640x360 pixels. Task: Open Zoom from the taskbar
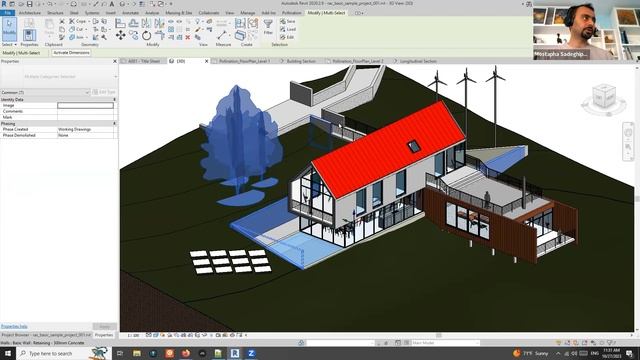[251, 353]
